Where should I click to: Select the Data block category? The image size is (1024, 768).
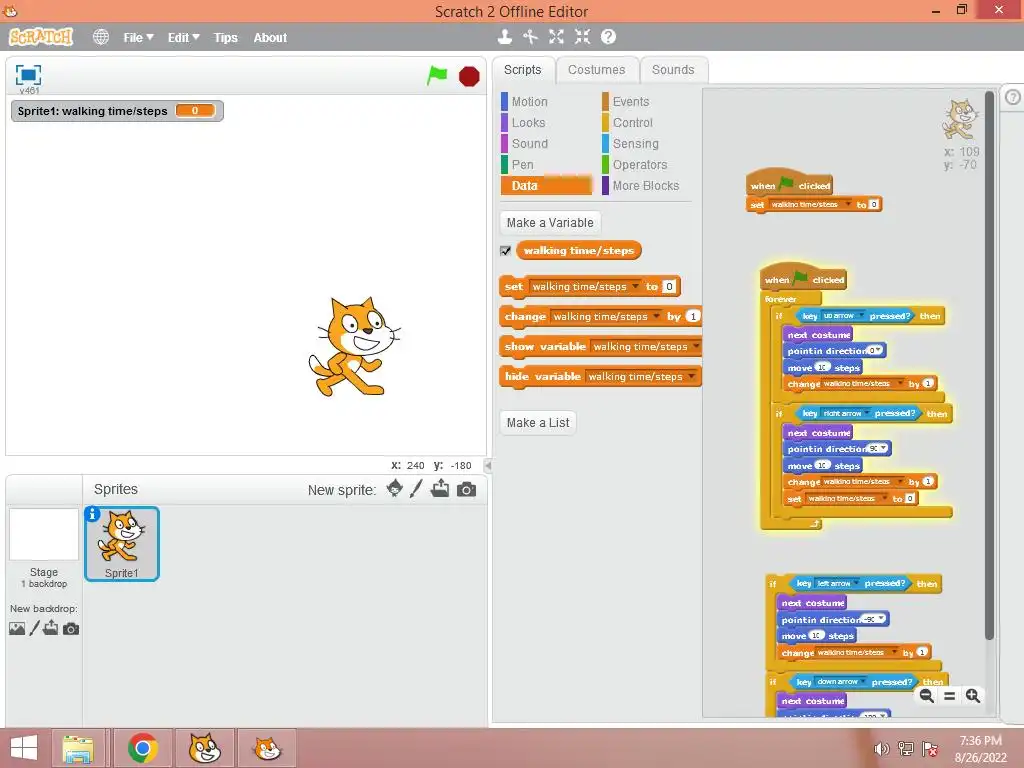pyautogui.click(x=546, y=185)
